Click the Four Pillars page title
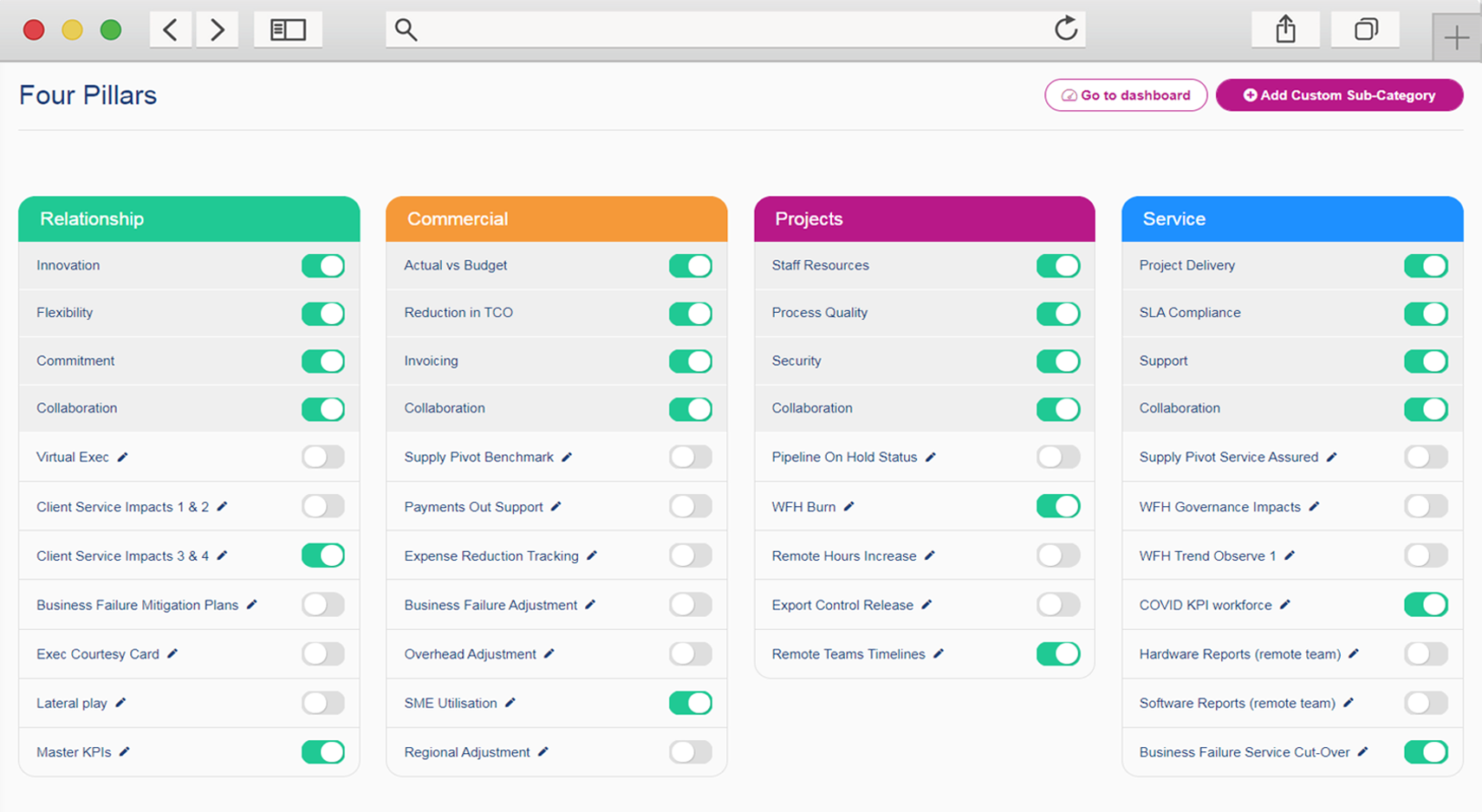The image size is (1482, 812). pyautogui.click(x=88, y=95)
